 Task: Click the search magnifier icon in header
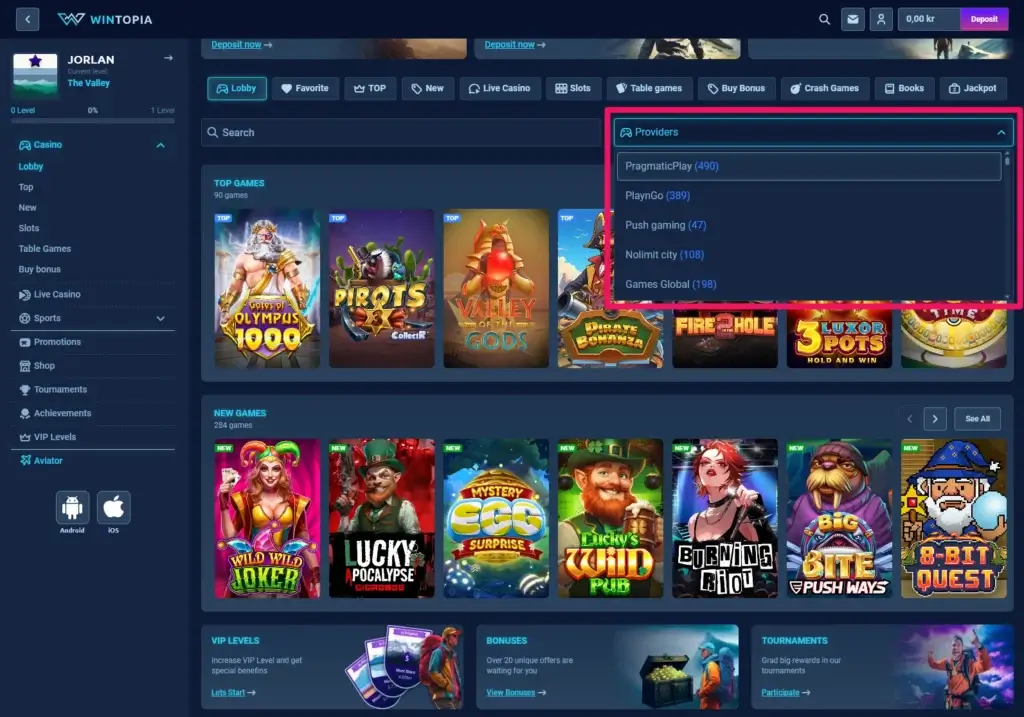(x=824, y=19)
